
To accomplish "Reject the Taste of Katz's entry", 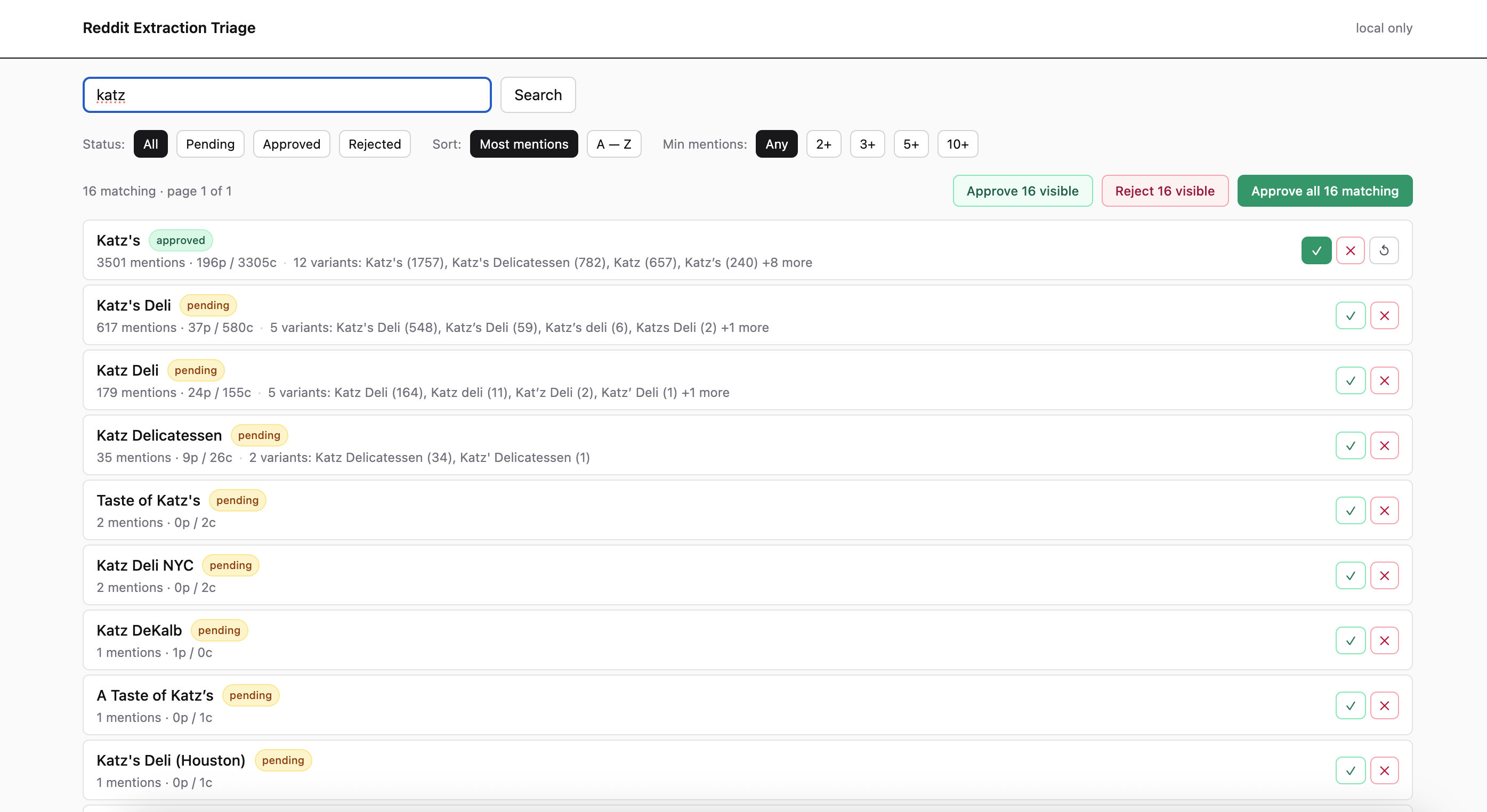I will click(x=1384, y=511).
